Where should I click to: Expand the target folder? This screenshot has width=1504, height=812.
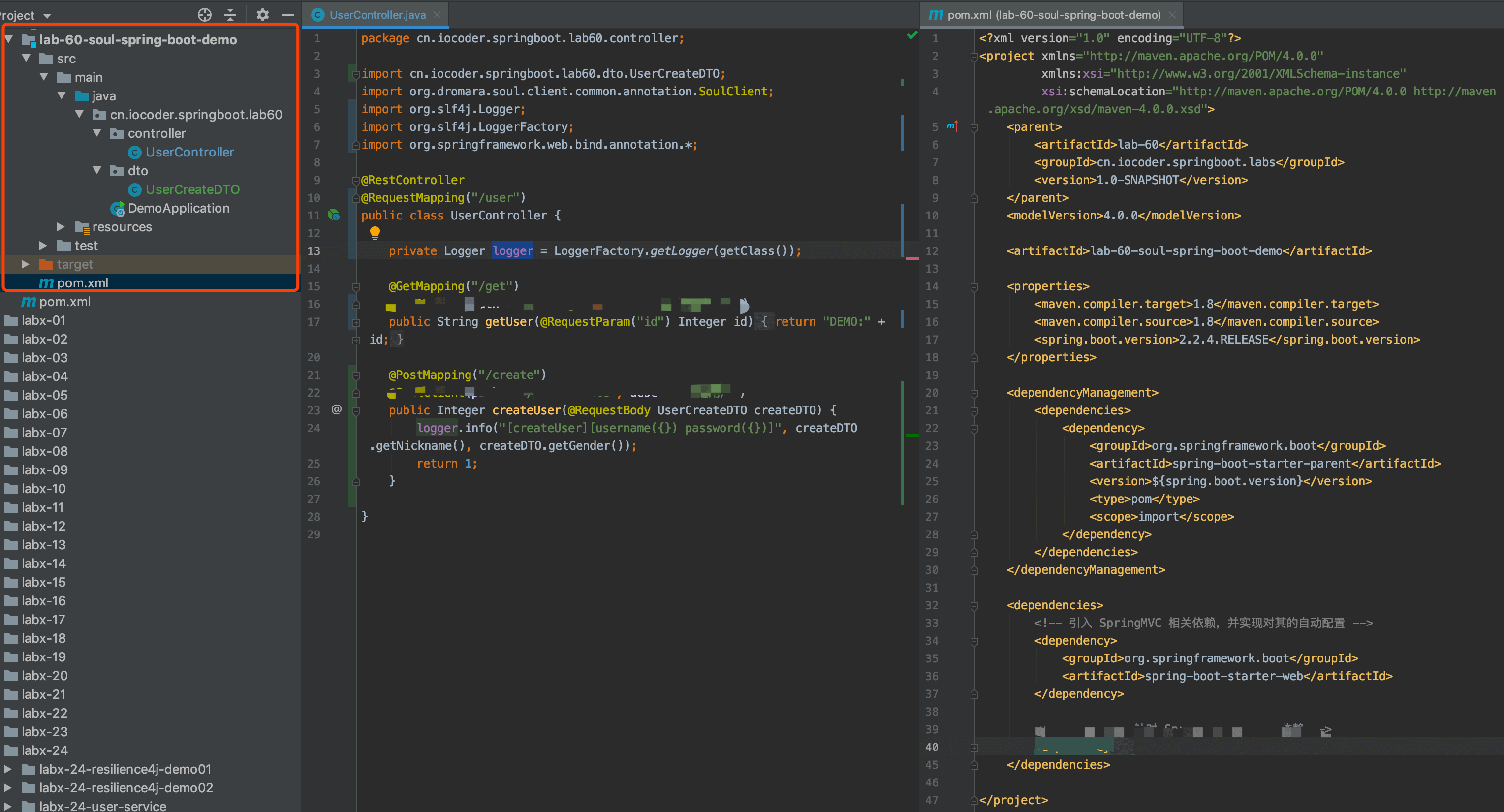click(x=25, y=264)
